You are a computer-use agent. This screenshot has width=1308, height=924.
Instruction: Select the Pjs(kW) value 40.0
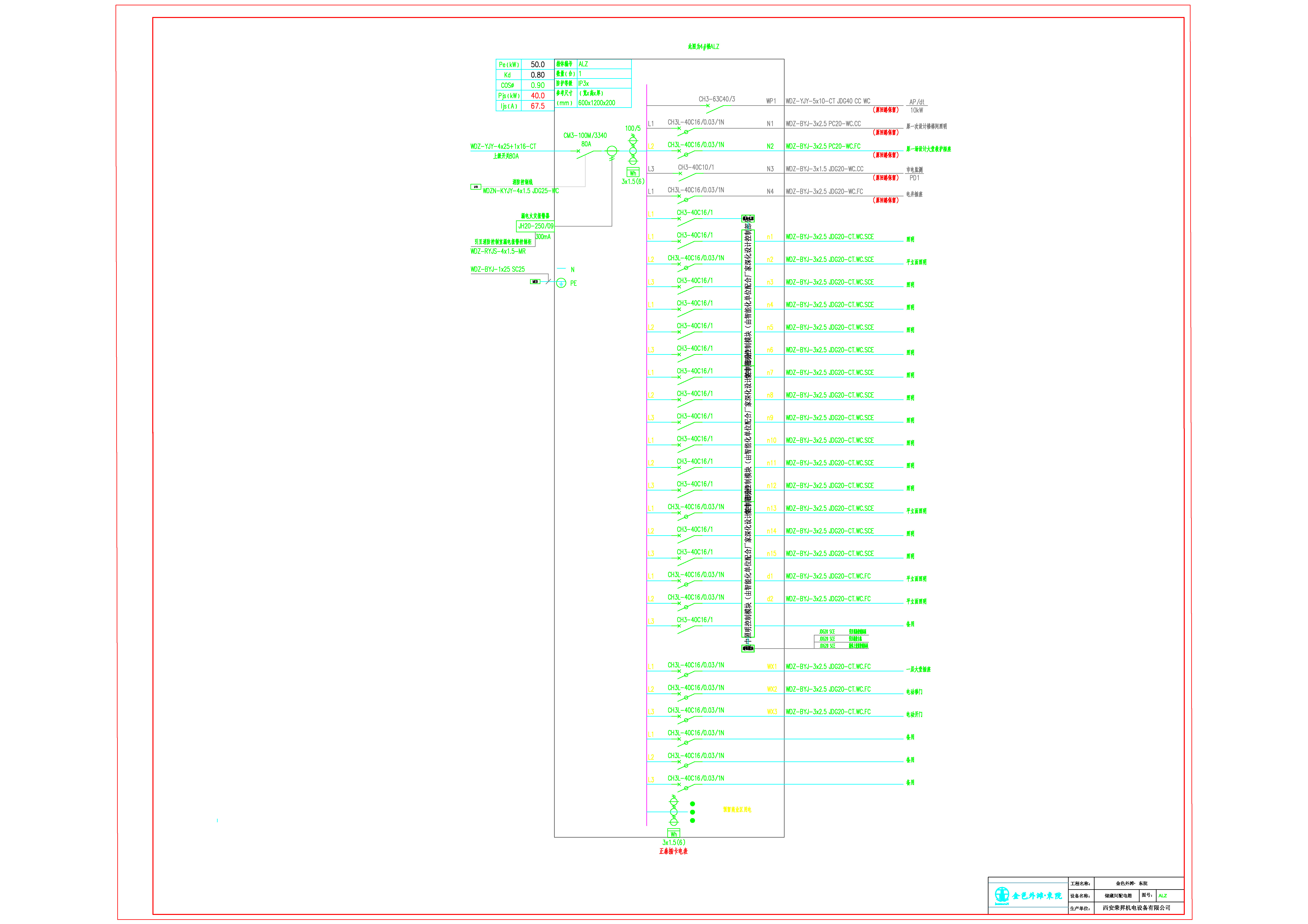click(538, 96)
